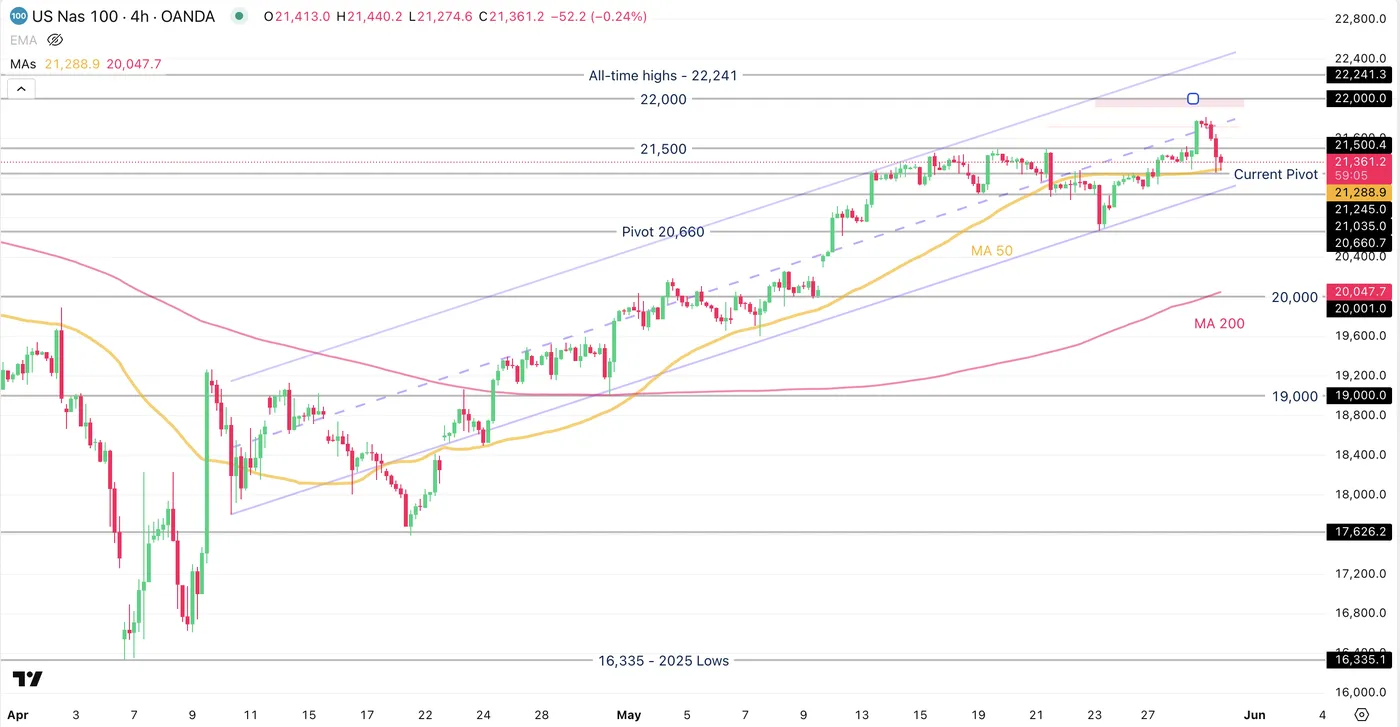Click the green market status dot

(238, 16)
